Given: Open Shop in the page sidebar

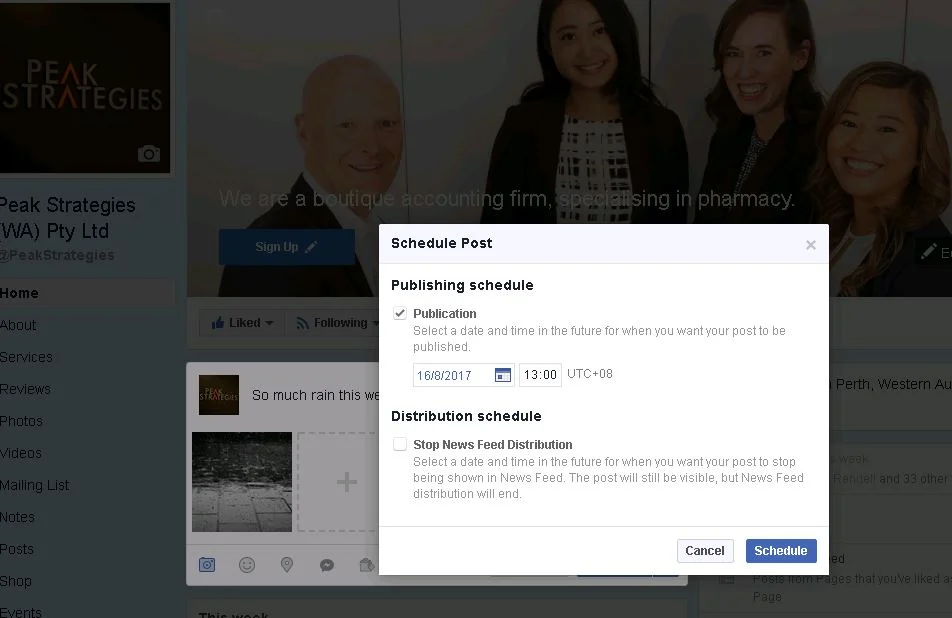Looking at the screenshot, I should click(x=16, y=582).
